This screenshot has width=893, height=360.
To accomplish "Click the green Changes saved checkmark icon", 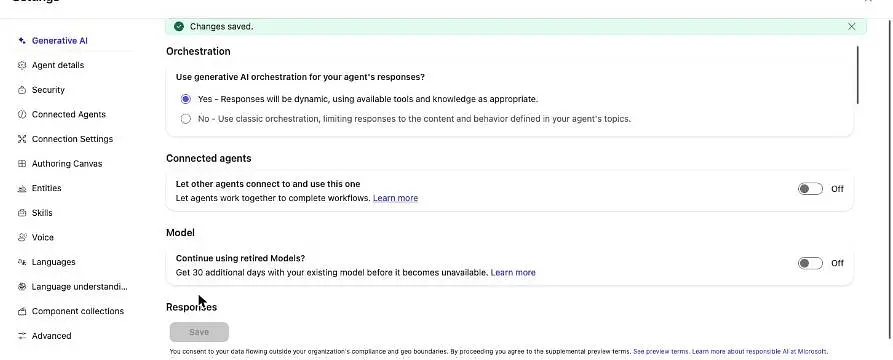I will (x=179, y=26).
